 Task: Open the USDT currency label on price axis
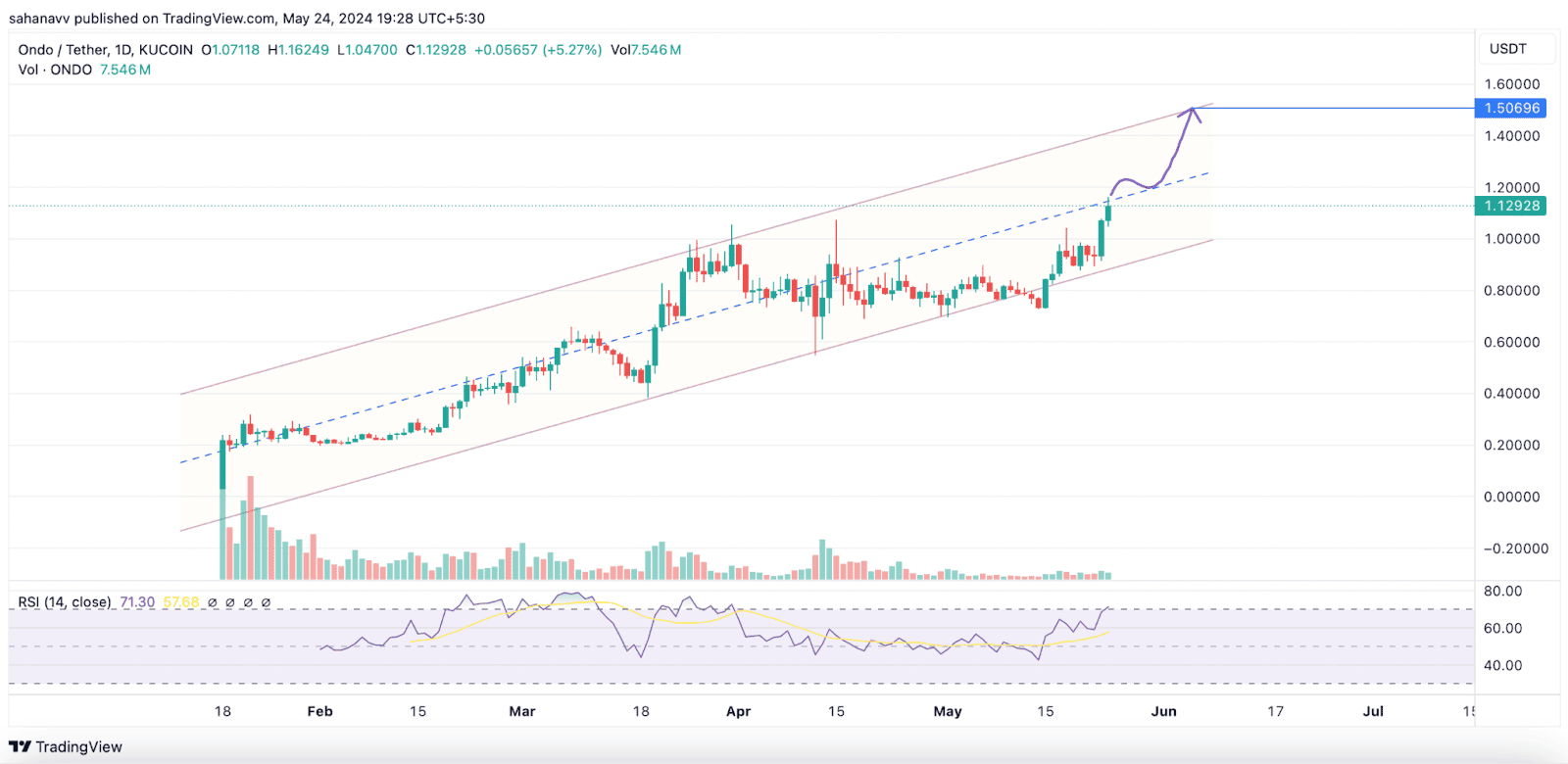pyautogui.click(x=1508, y=49)
